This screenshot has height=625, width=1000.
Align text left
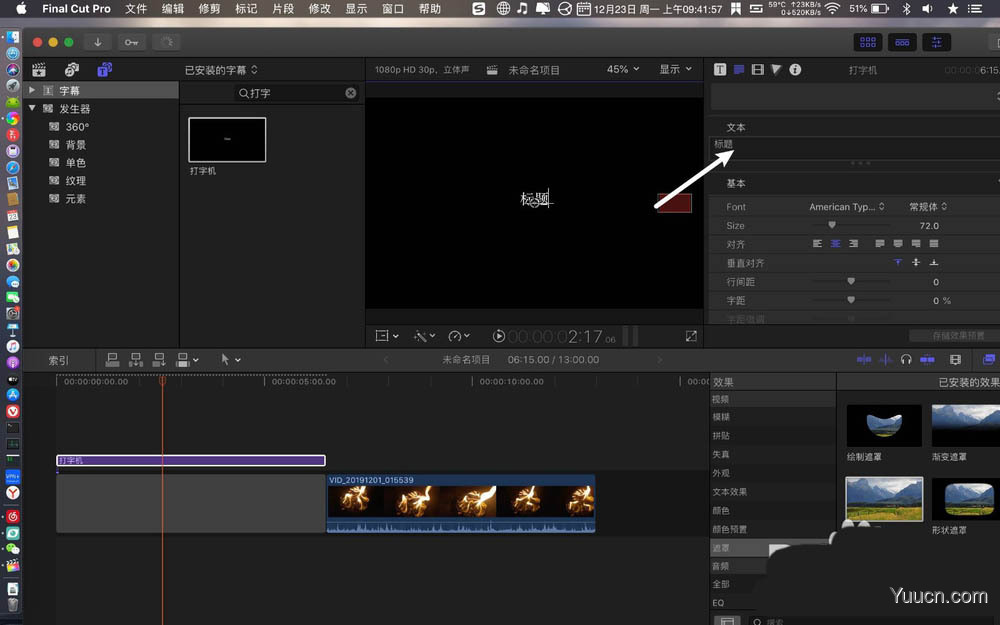click(817, 244)
